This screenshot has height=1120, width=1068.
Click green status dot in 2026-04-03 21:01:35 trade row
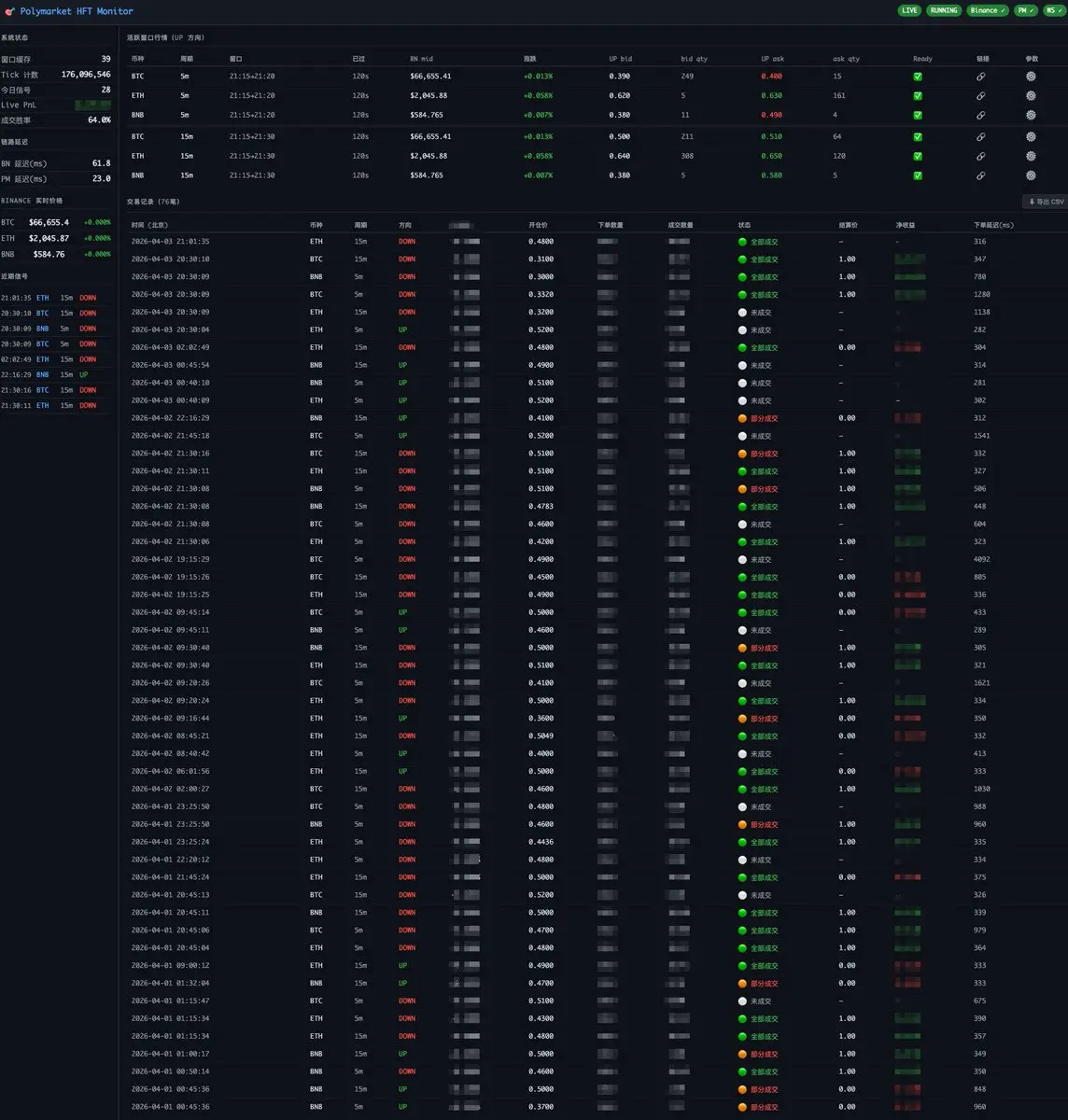[x=743, y=242]
